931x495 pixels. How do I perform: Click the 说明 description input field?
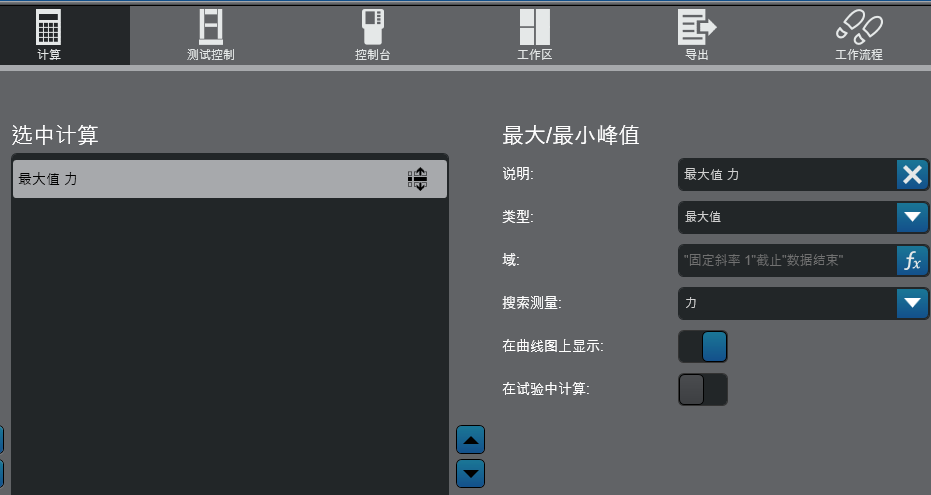point(787,174)
